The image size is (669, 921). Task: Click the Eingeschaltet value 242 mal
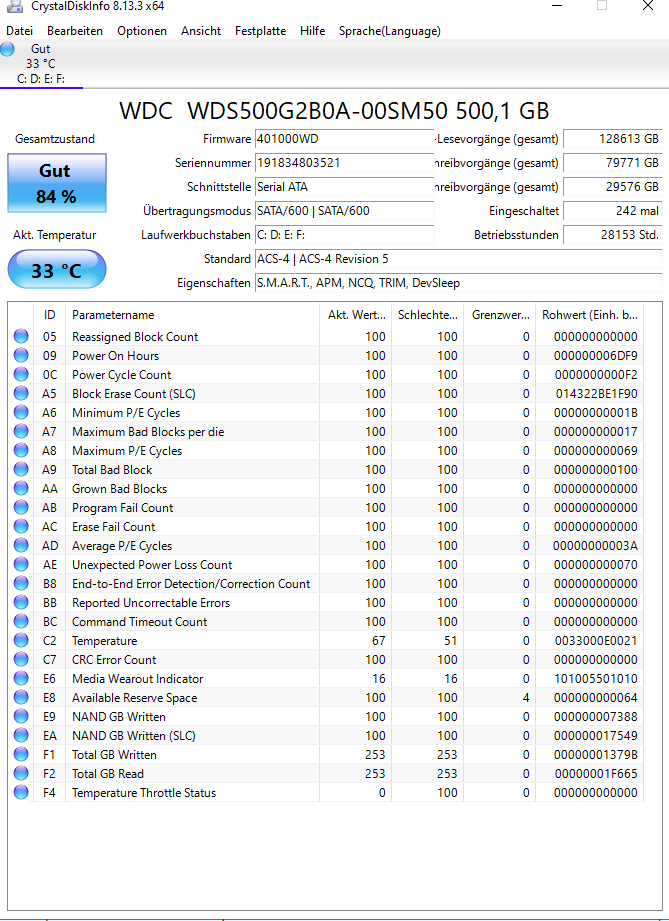click(x=613, y=211)
